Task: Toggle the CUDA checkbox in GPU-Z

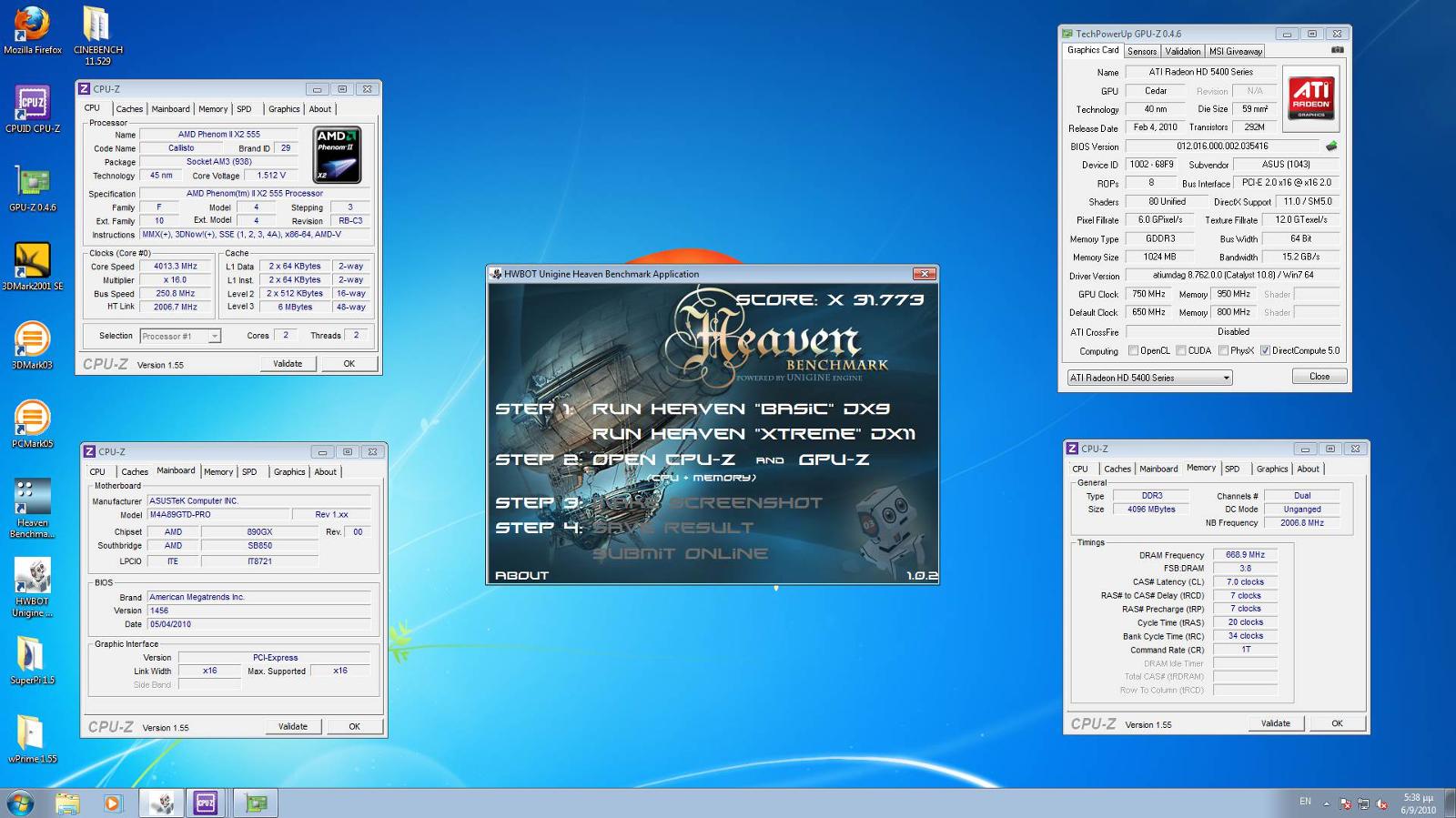Action: click(1180, 350)
